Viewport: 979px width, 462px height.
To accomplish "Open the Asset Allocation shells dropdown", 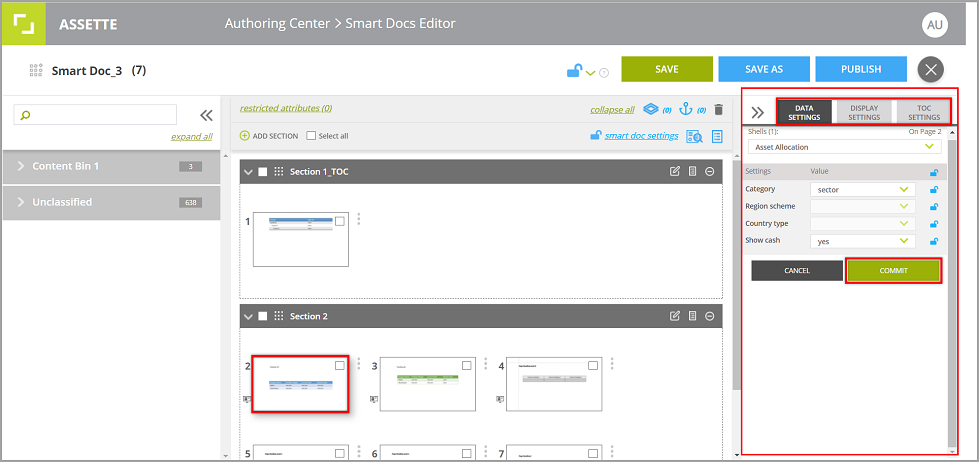I will tap(845, 147).
